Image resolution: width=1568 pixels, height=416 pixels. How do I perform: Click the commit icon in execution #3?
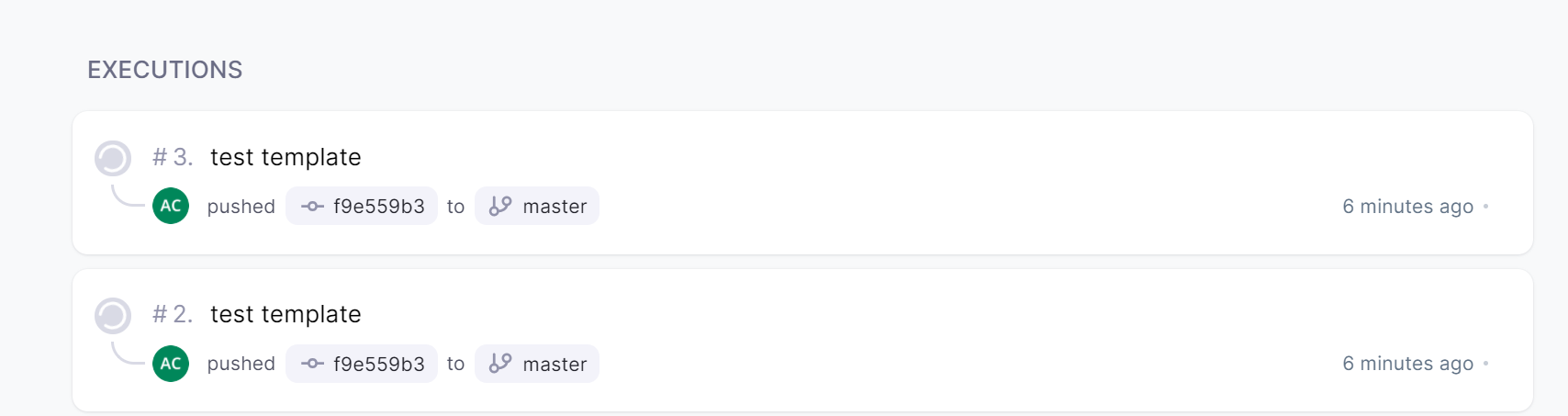click(x=313, y=207)
